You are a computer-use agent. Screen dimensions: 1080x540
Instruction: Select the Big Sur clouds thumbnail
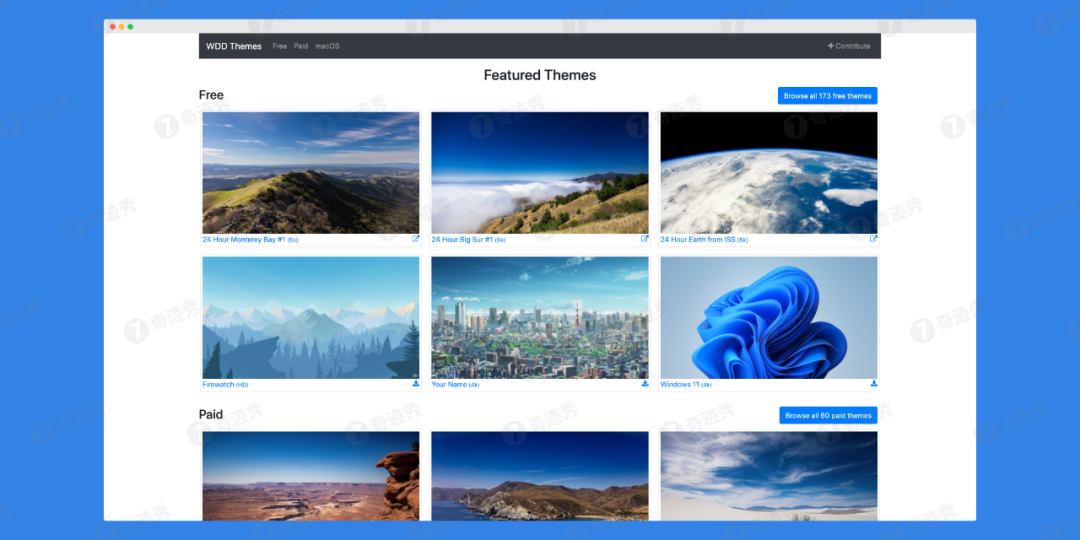[x=540, y=173]
